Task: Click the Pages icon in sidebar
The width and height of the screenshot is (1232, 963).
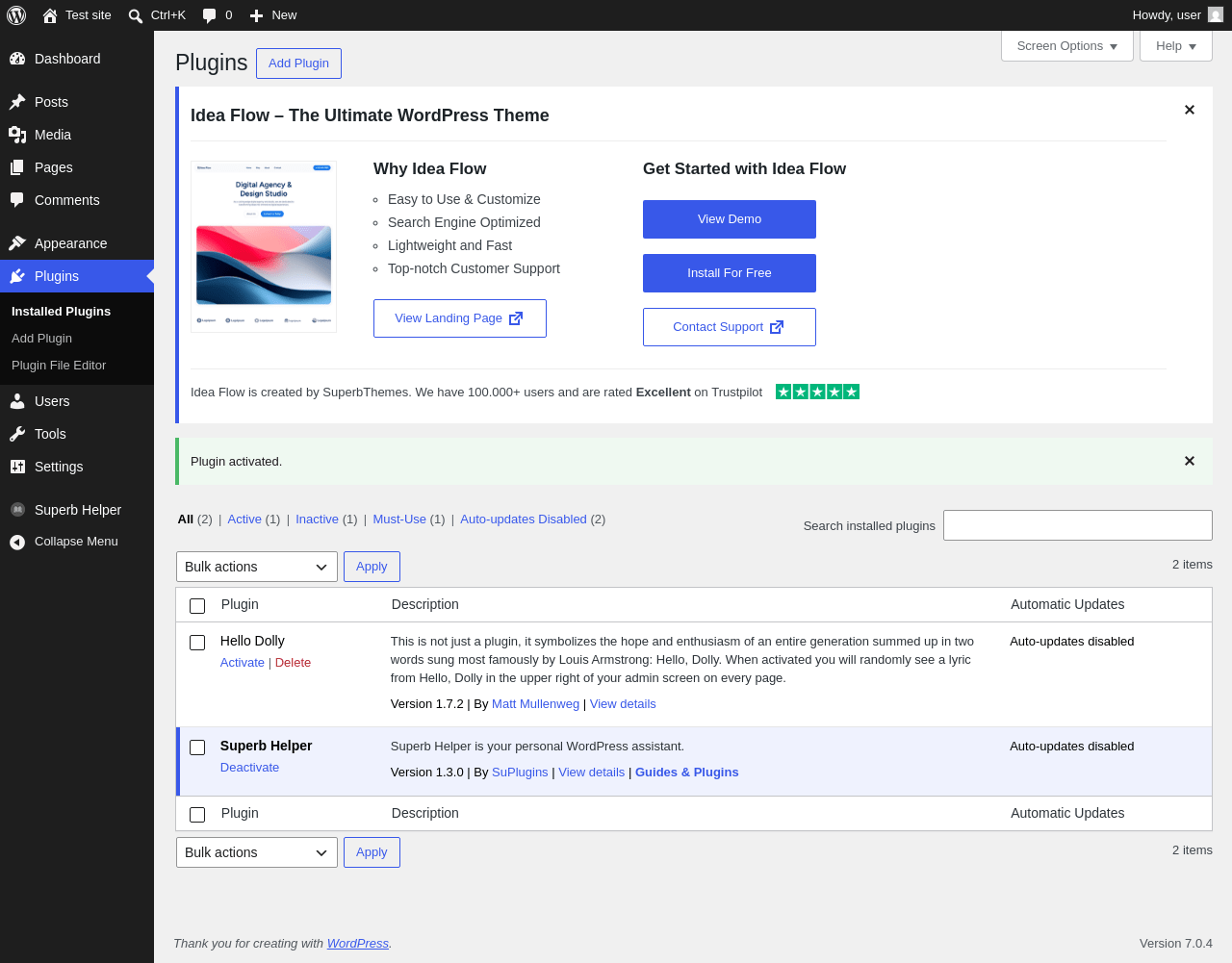Action: 17,167
